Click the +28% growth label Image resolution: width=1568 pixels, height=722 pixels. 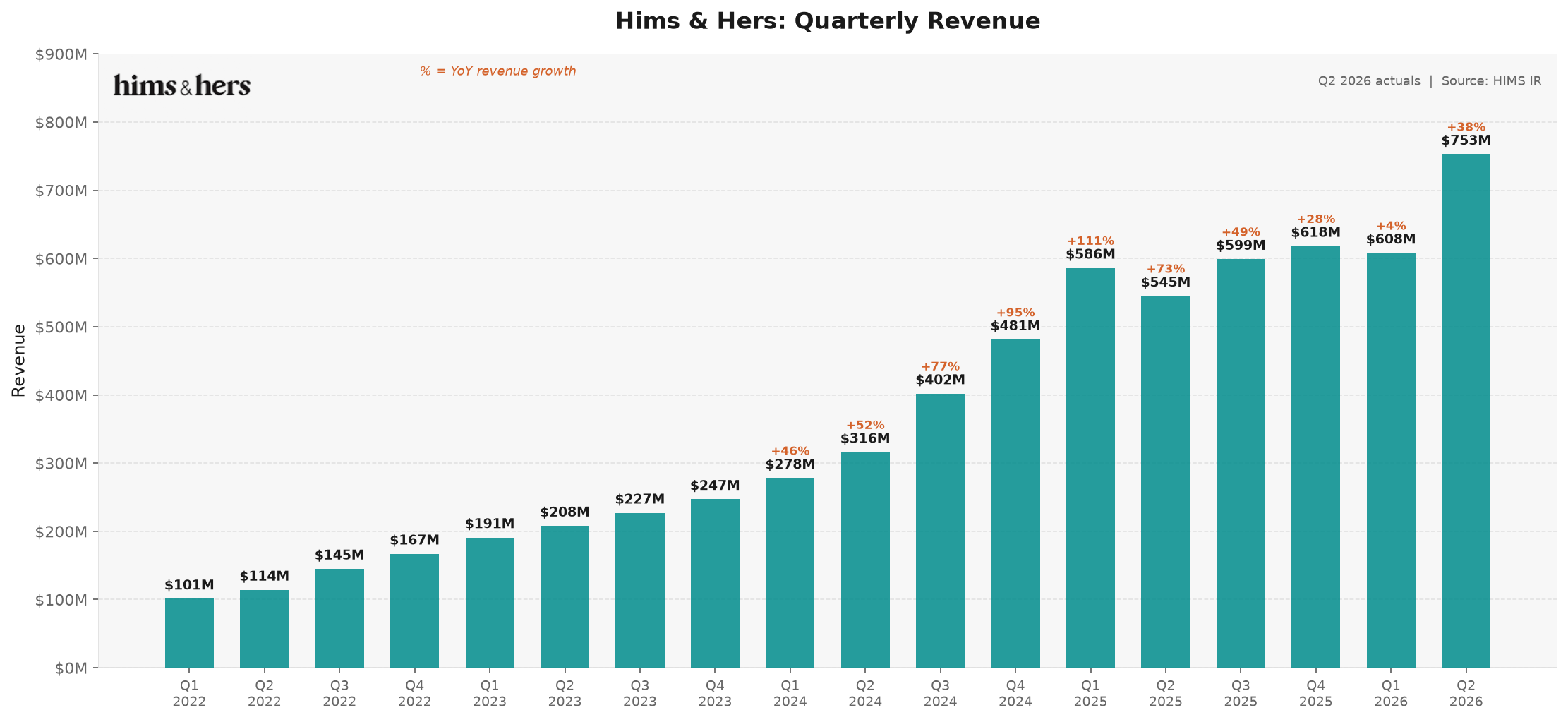point(1316,219)
